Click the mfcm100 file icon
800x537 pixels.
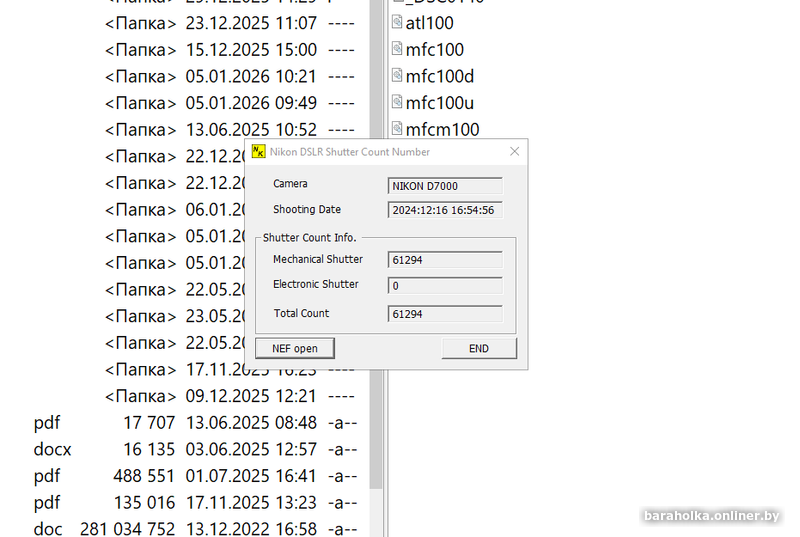397,127
